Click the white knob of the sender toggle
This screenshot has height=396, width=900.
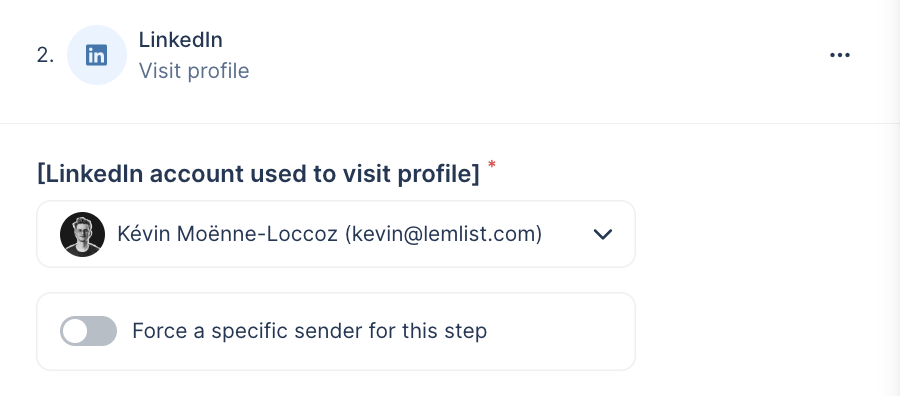75,331
